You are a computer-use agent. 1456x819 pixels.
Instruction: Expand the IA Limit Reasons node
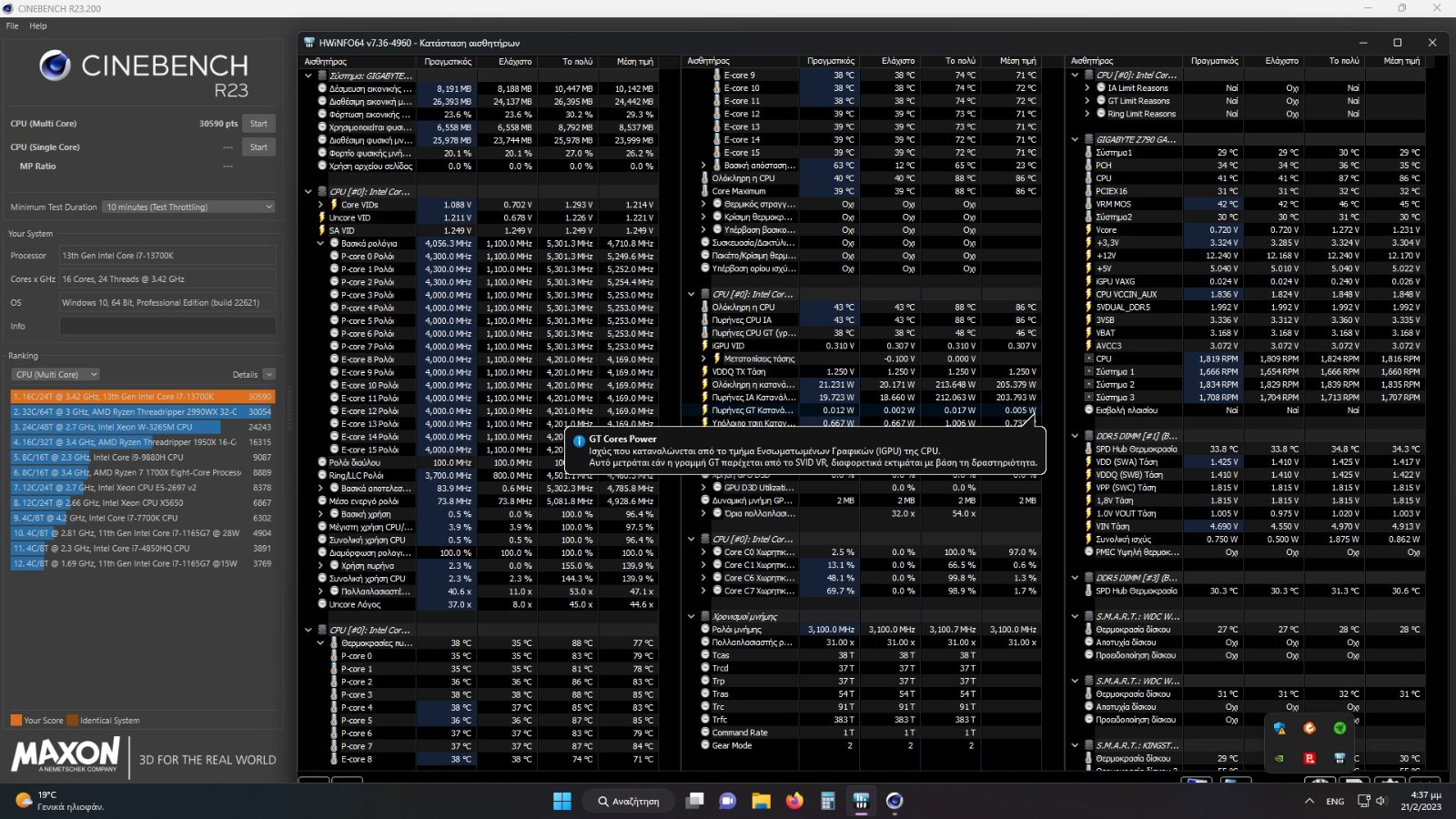(x=1087, y=88)
